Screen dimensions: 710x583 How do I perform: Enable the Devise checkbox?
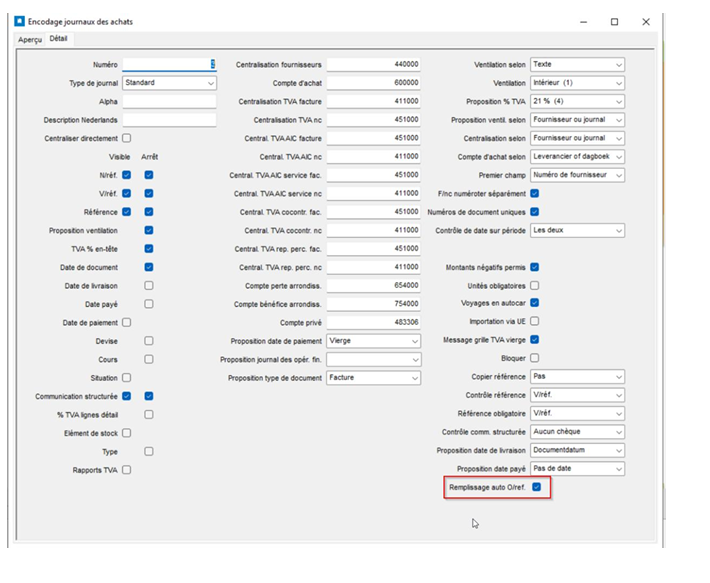point(149,341)
